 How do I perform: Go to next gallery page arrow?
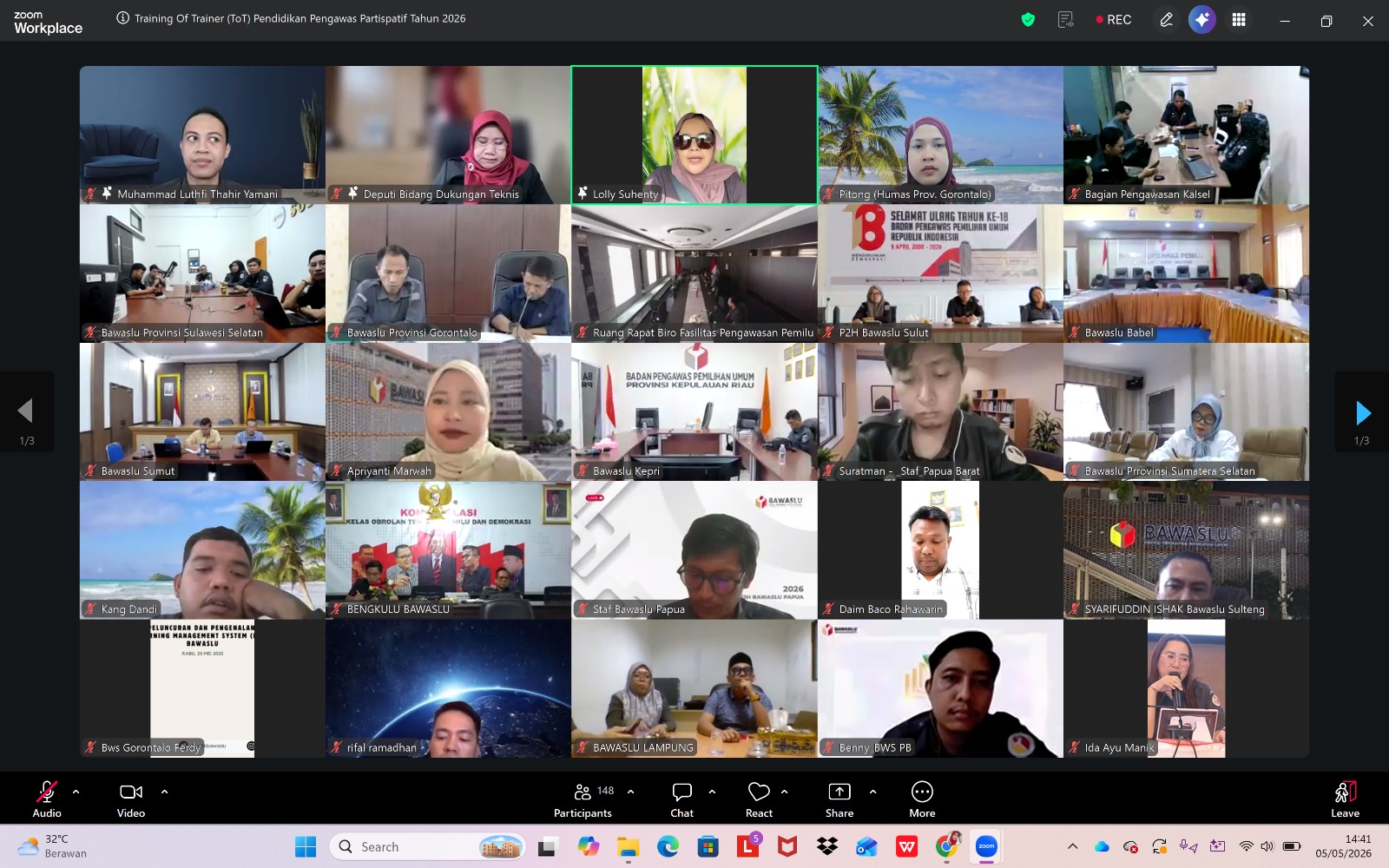click(1362, 413)
